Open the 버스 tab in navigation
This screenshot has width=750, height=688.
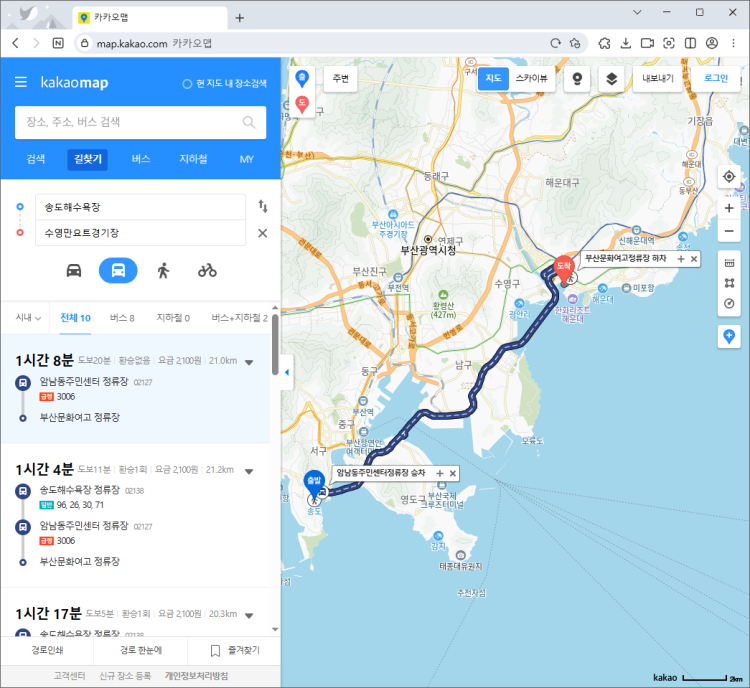click(x=141, y=159)
